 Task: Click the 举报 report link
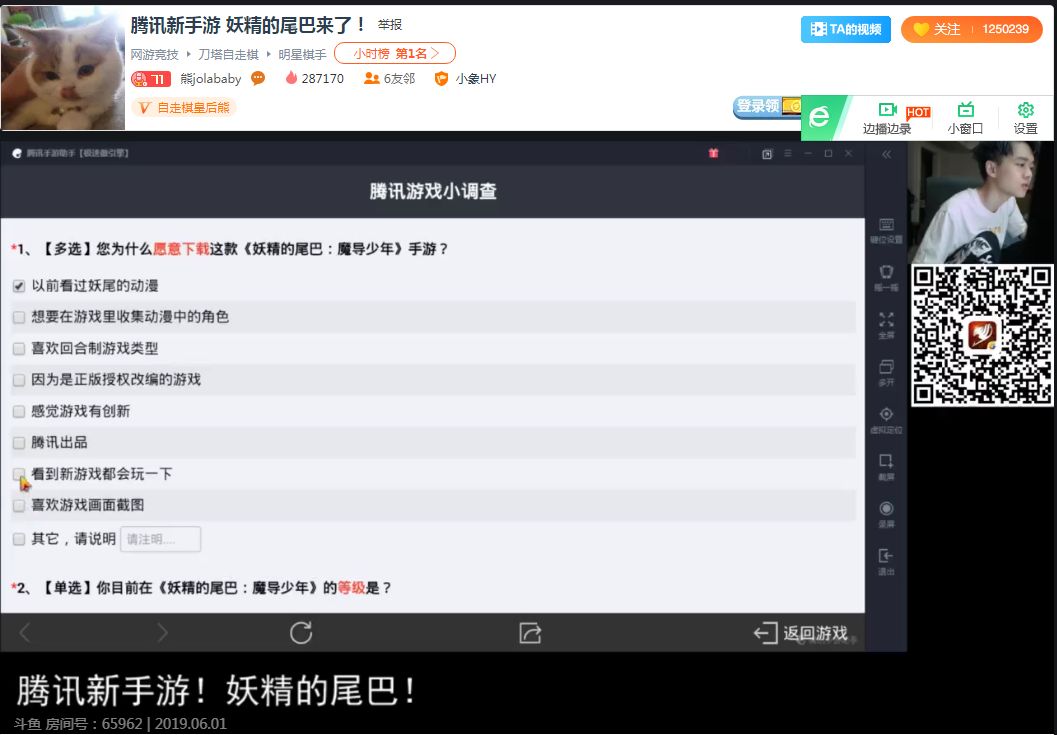(390, 25)
